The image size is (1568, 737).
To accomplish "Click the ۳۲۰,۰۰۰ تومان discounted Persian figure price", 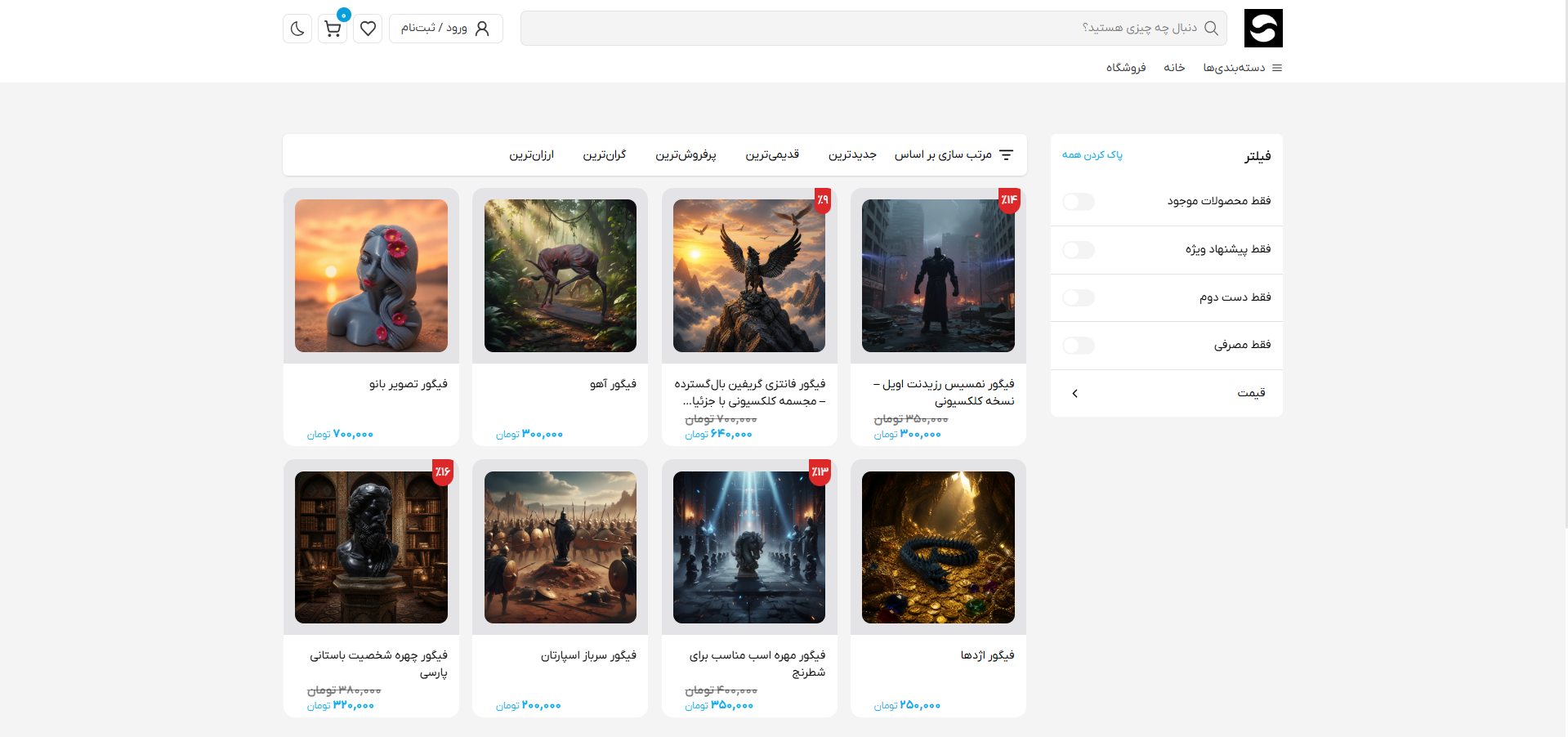I will point(341,706).
